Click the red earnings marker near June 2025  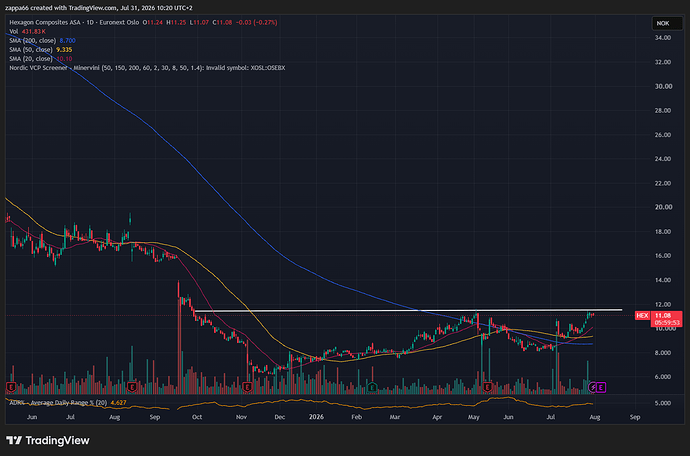[x=11, y=387]
